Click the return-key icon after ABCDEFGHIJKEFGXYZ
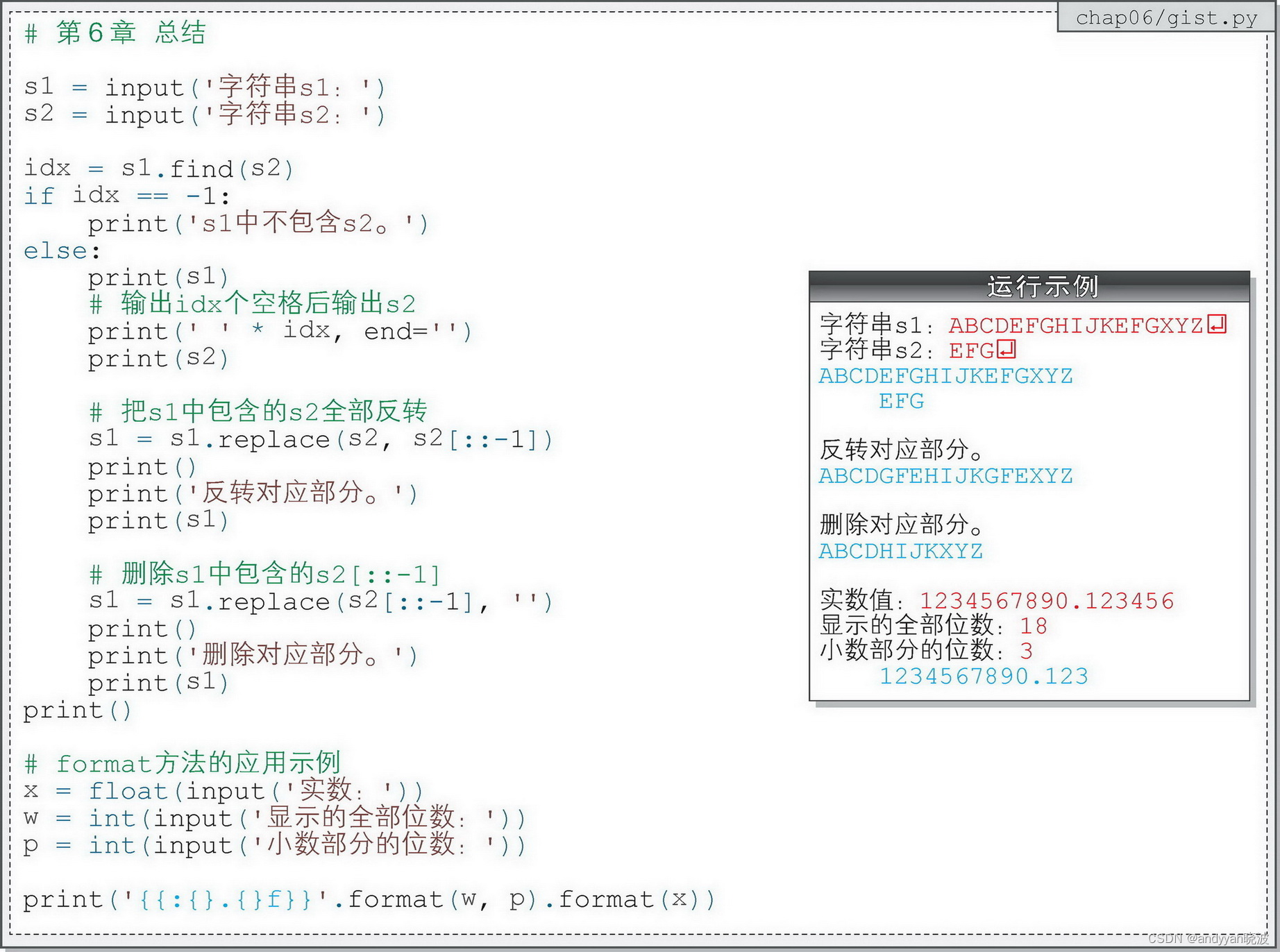 pyautogui.click(x=1218, y=324)
